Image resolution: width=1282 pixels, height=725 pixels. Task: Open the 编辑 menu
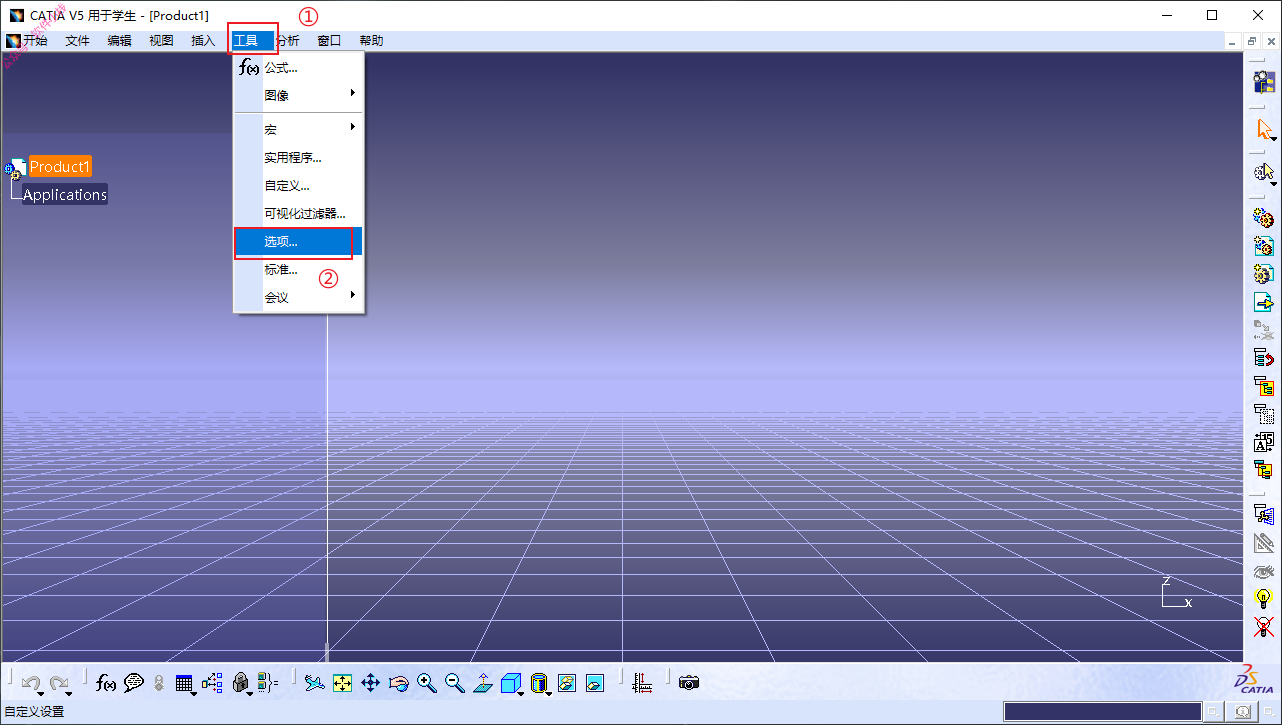coord(119,41)
